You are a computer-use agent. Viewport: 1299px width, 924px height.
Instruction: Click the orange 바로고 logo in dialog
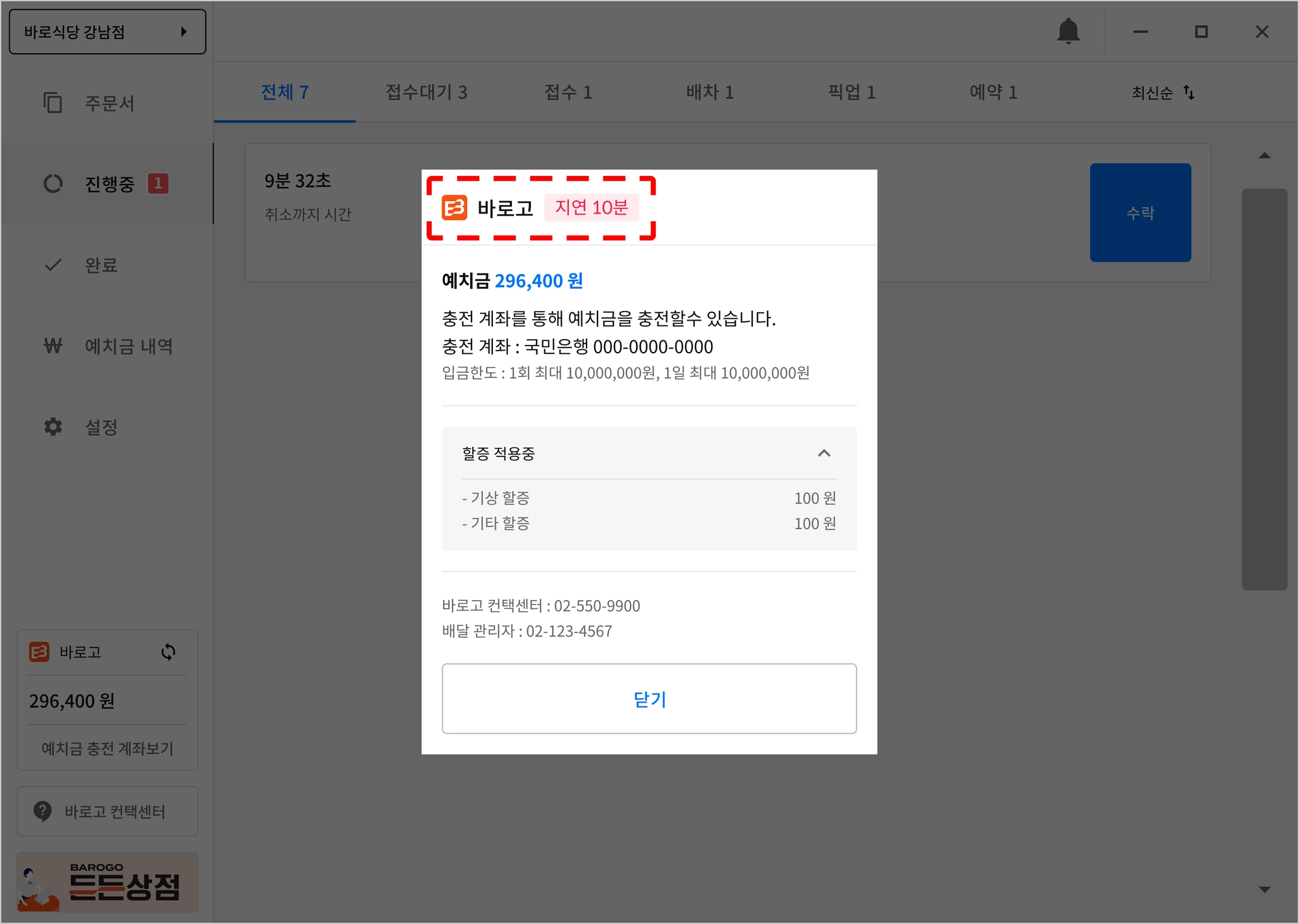[x=454, y=208]
